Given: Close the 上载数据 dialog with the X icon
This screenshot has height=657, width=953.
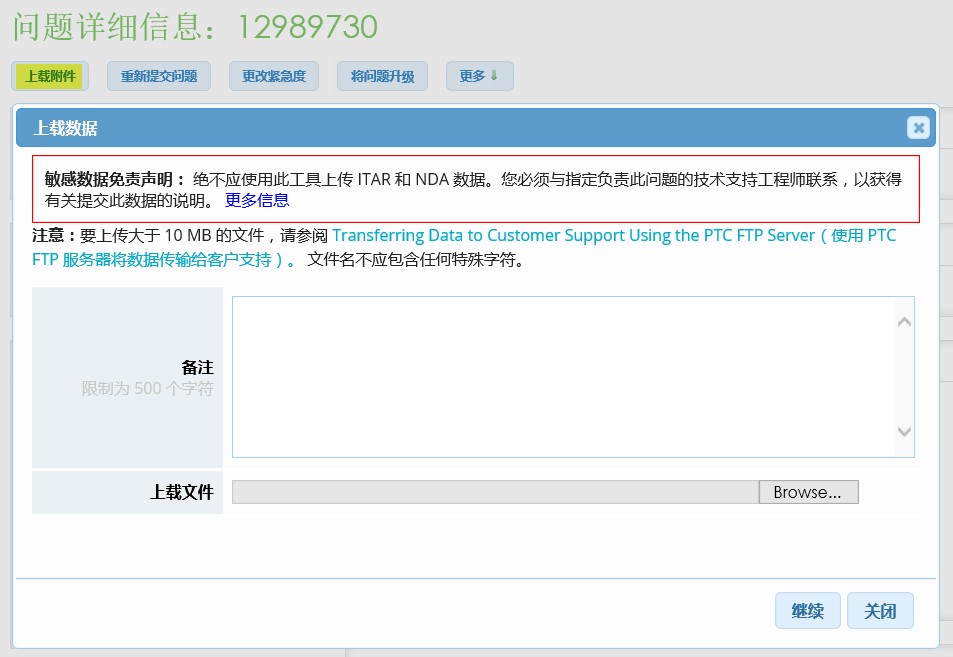Looking at the screenshot, I should [x=917, y=127].
